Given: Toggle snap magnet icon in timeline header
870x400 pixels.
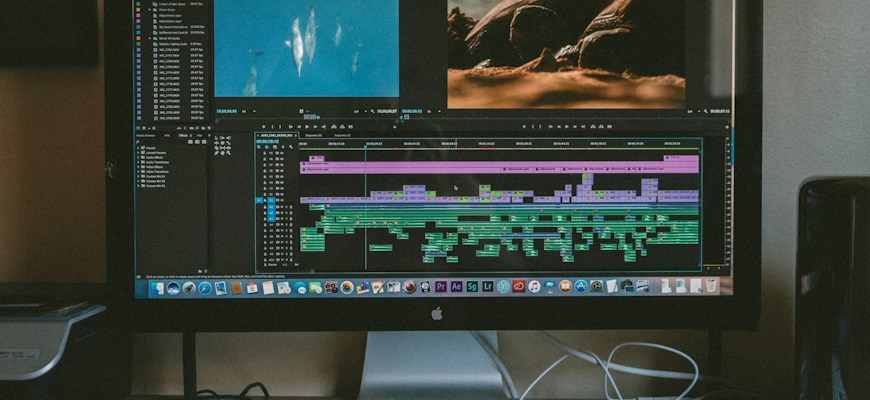Looking at the screenshot, I should [266, 147].
